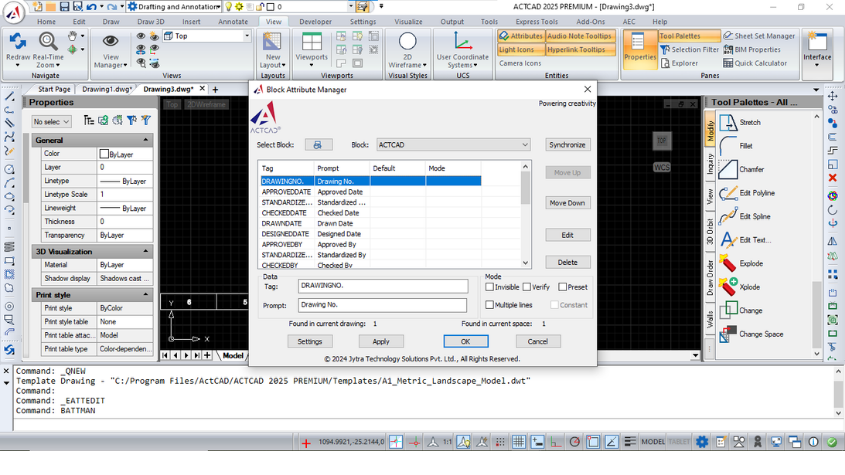This screenshot has height=475, width=845.
Task: Click into the Tag input field
Action: tap(383, 286)
